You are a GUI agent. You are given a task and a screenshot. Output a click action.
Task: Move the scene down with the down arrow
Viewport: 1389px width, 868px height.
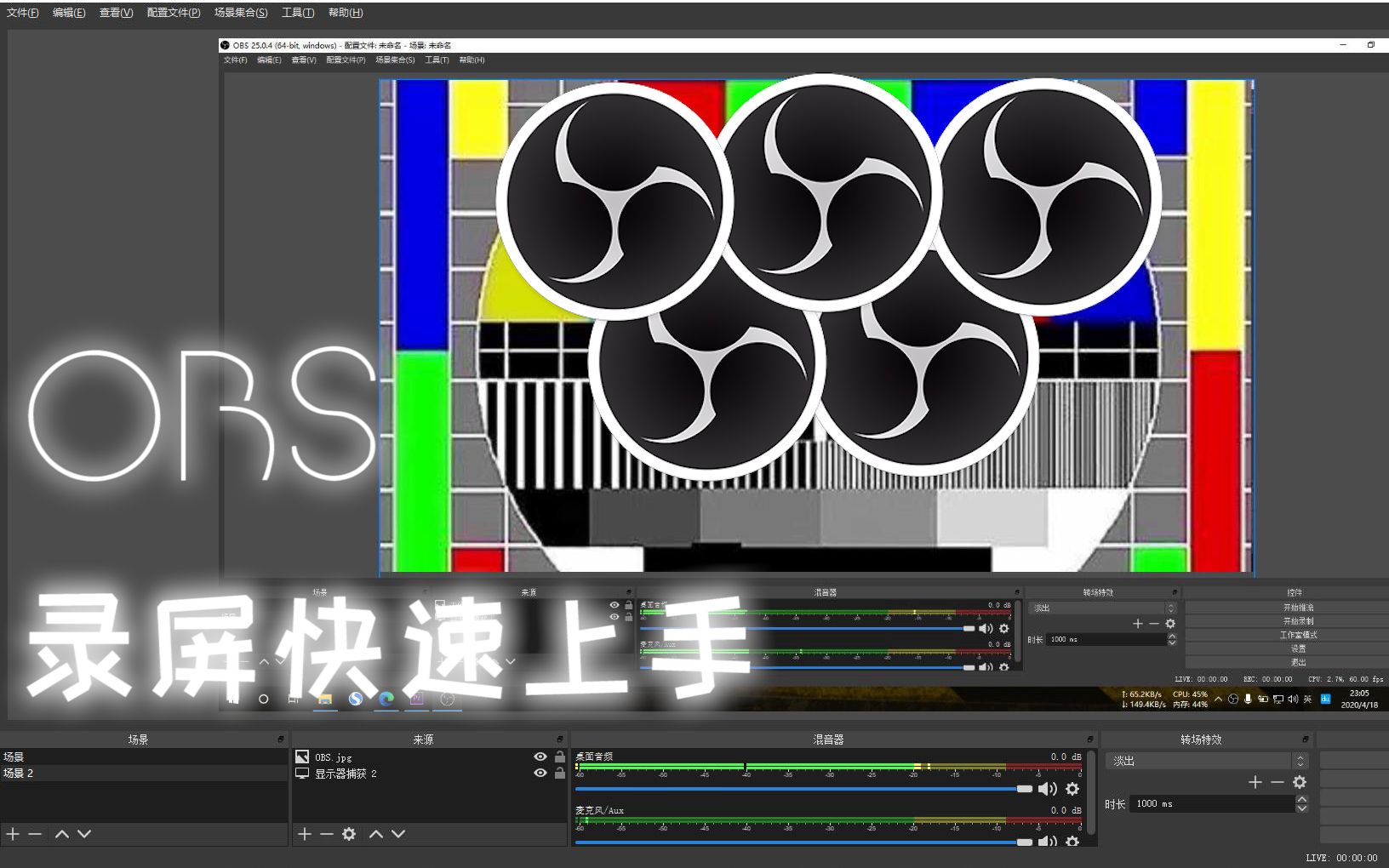[x=84, y=834]
